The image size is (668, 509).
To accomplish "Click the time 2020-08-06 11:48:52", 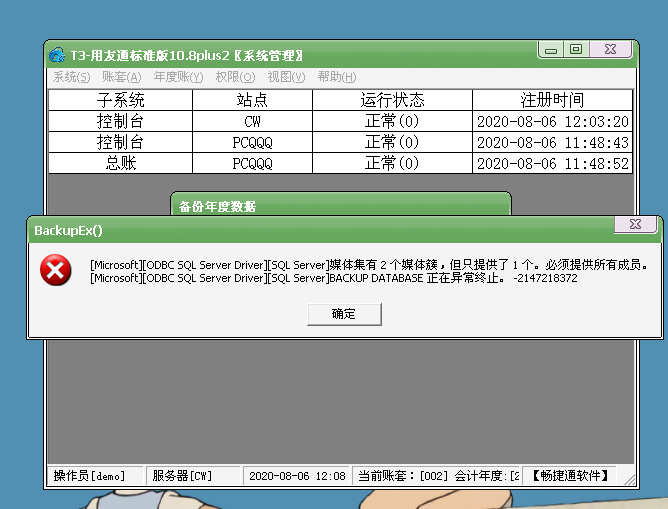I will (553, 164).
